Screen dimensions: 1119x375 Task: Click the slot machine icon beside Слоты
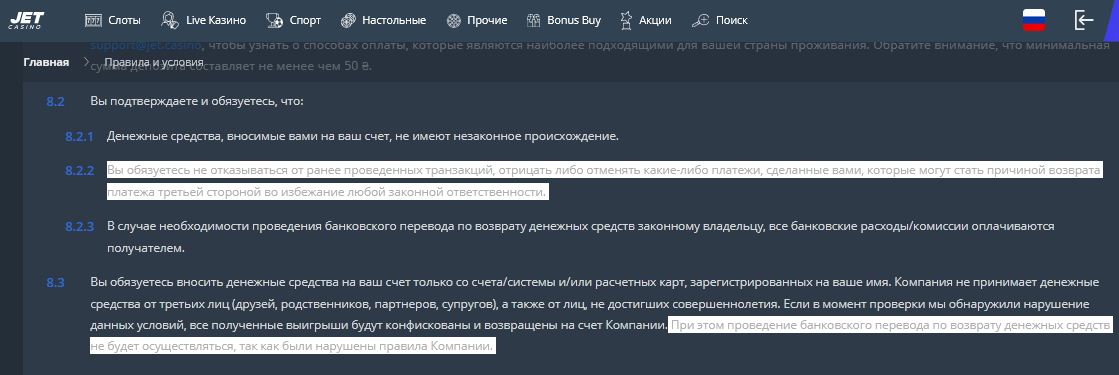click(x=93, y=20)
